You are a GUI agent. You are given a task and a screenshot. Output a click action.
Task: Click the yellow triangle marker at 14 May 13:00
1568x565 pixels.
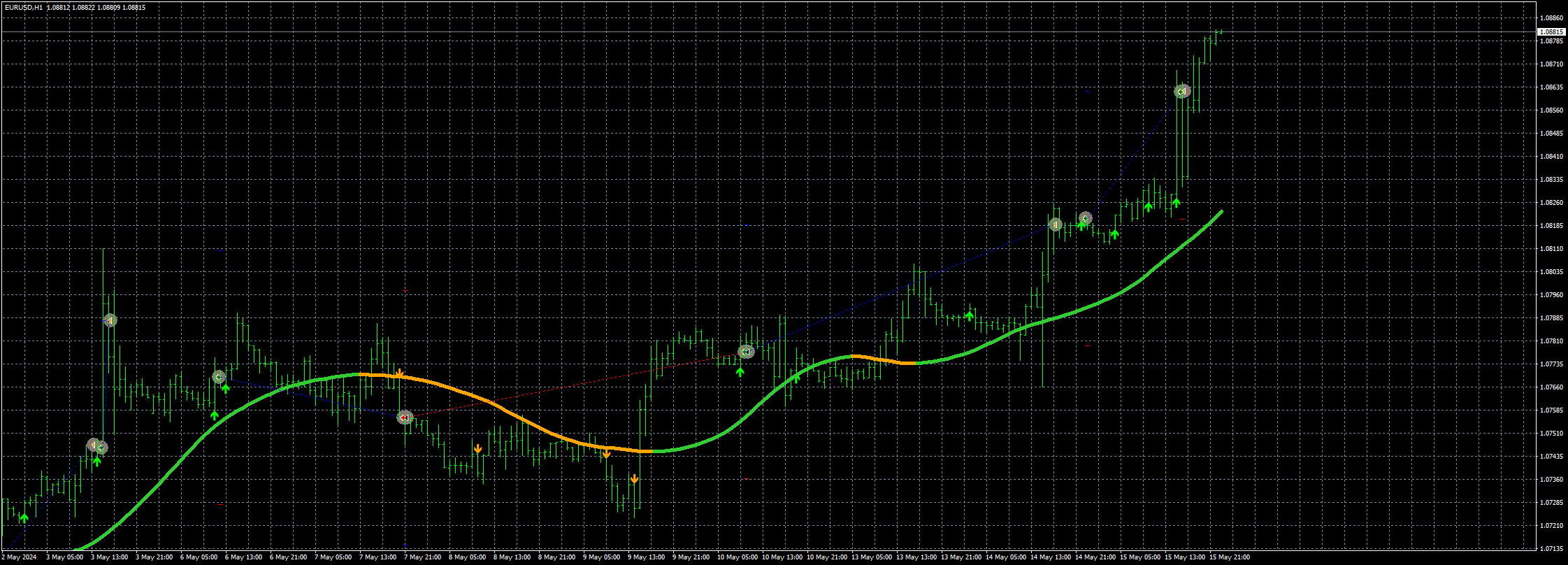coord(1055,224)
